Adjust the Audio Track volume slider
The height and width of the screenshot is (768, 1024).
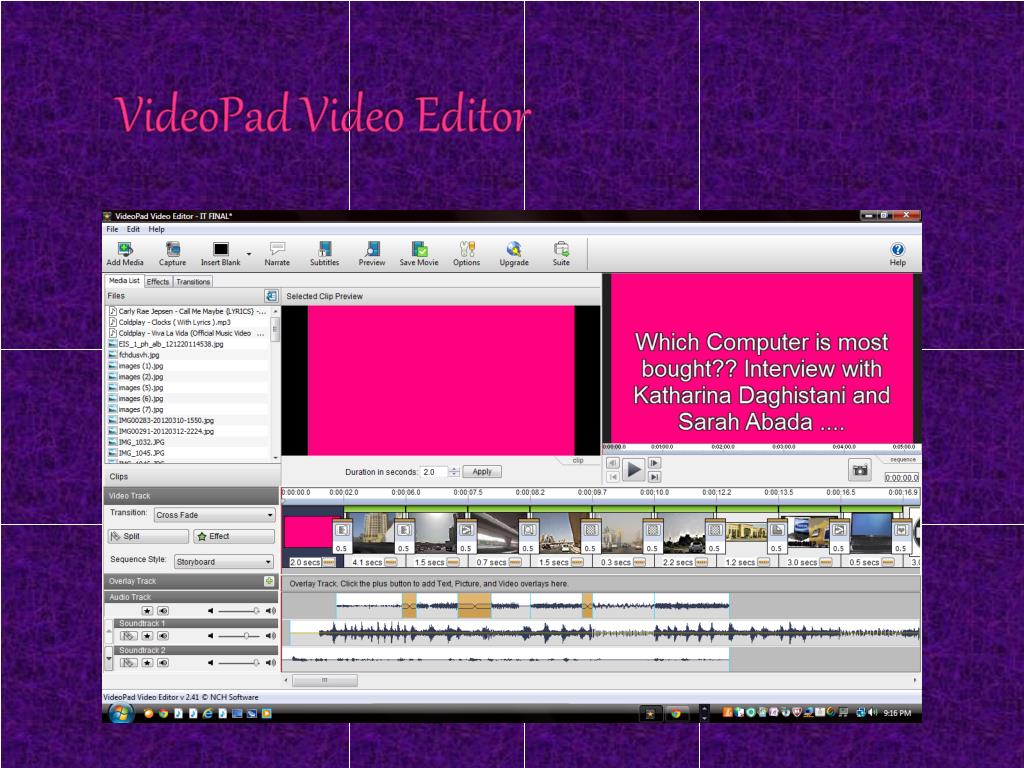click(x=238, y=611)
